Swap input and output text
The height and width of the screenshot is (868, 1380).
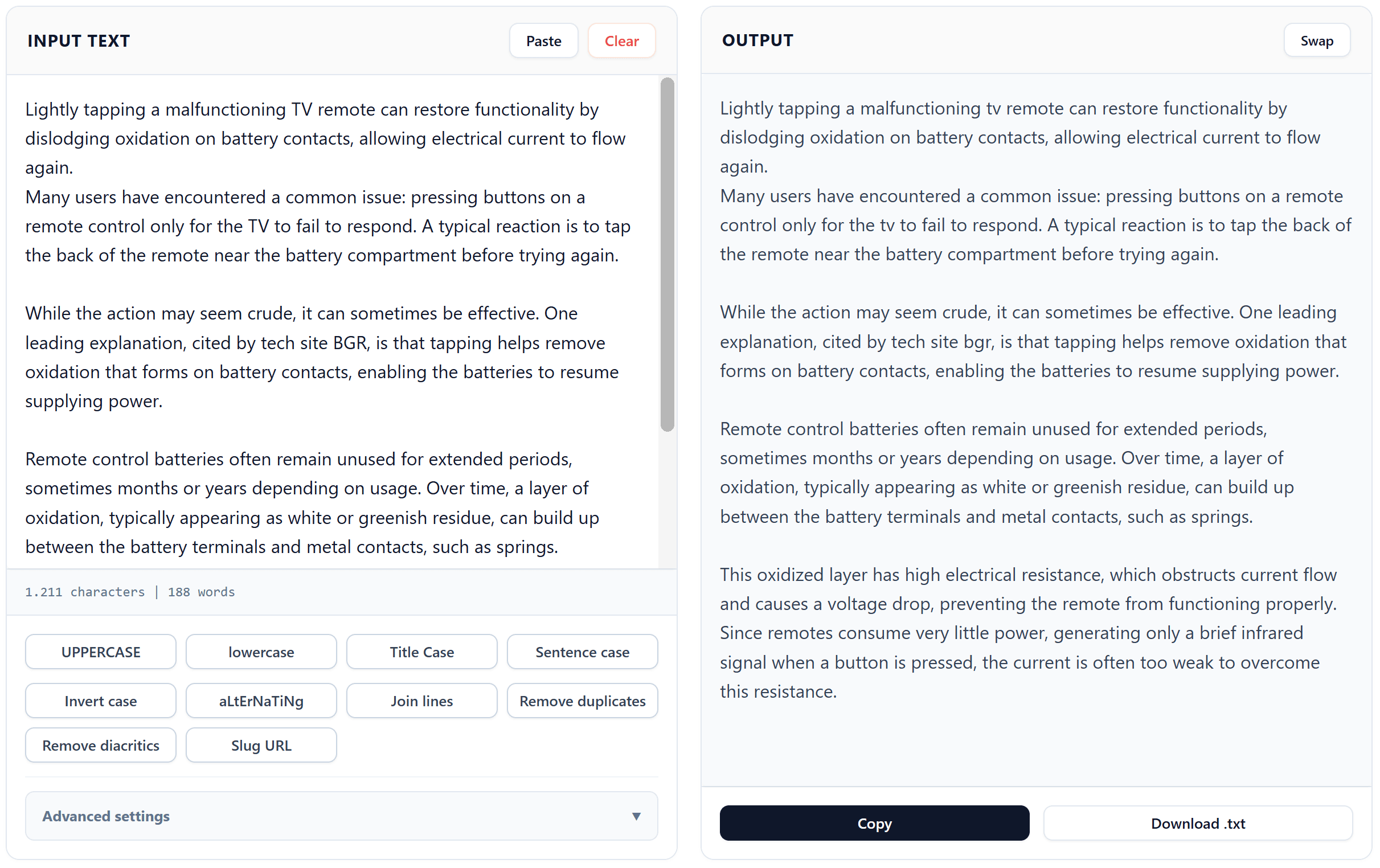(1316, 40)
